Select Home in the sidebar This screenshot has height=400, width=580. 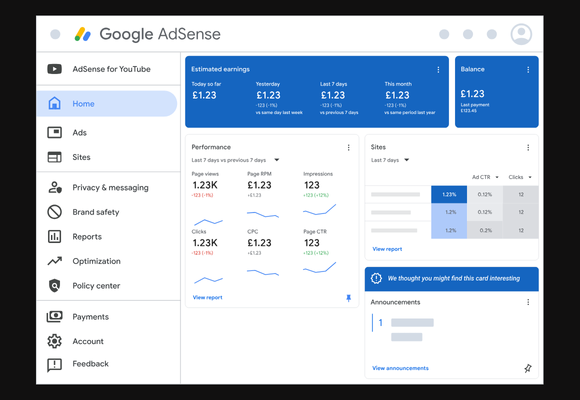point(107,104)
